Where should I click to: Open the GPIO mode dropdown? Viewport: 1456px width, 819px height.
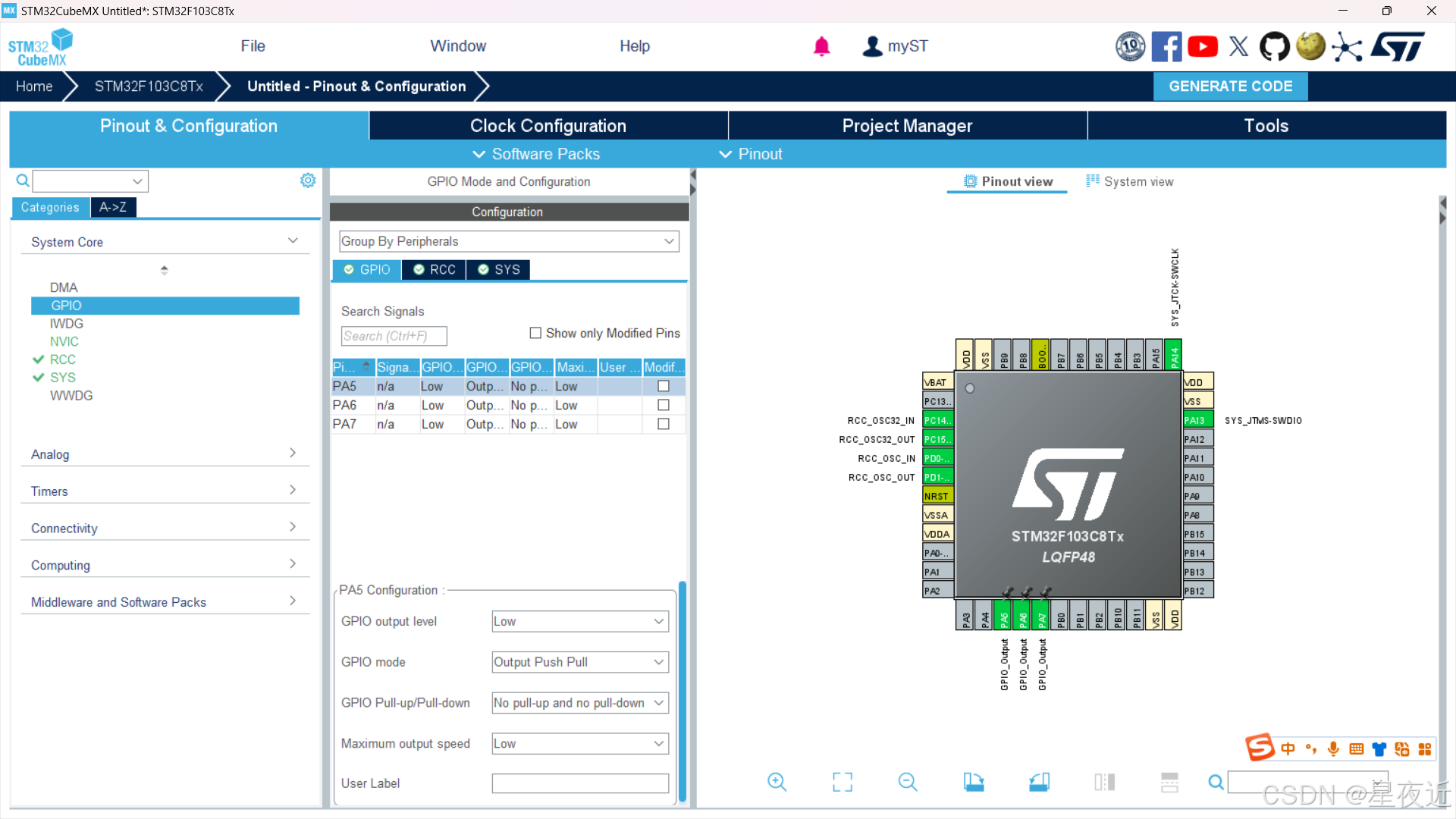click(x=580, y=662)
